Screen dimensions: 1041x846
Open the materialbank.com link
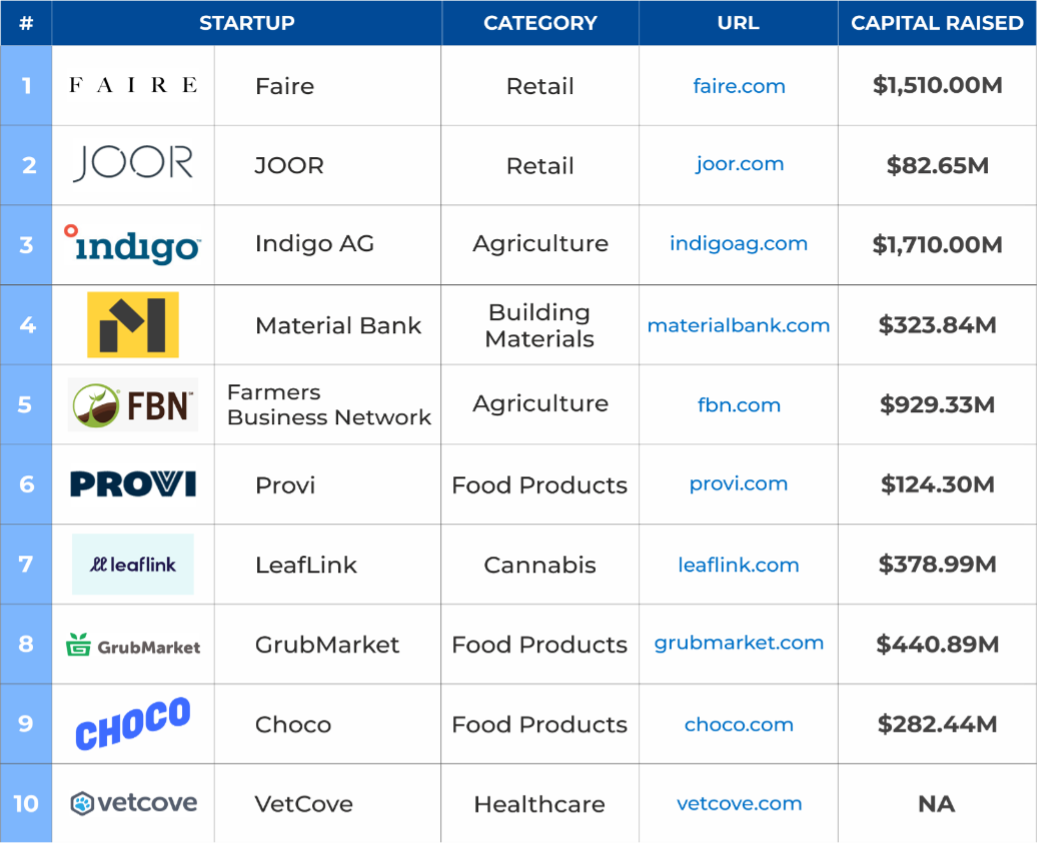738,325
